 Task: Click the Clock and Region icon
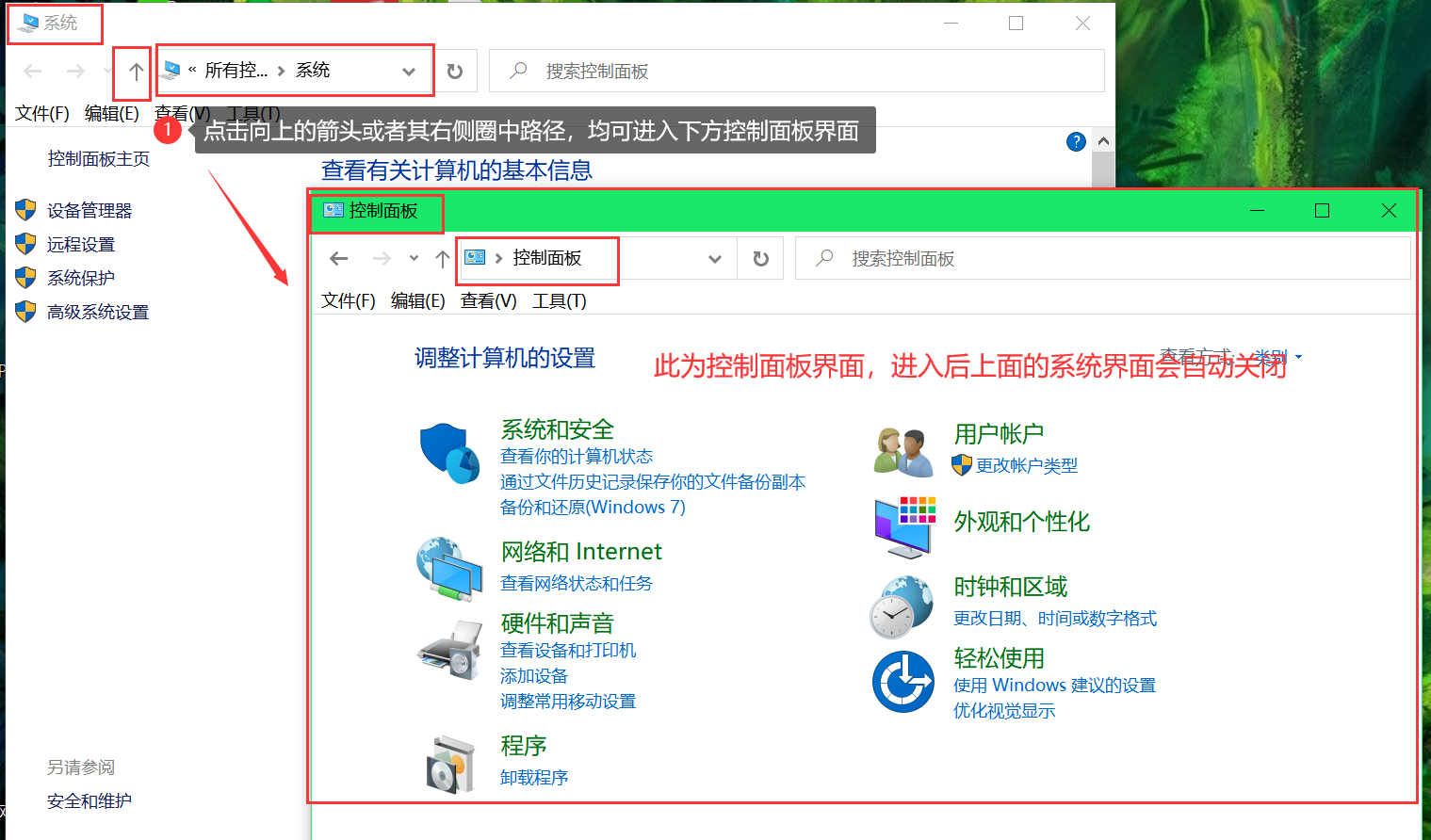(903, 607)
